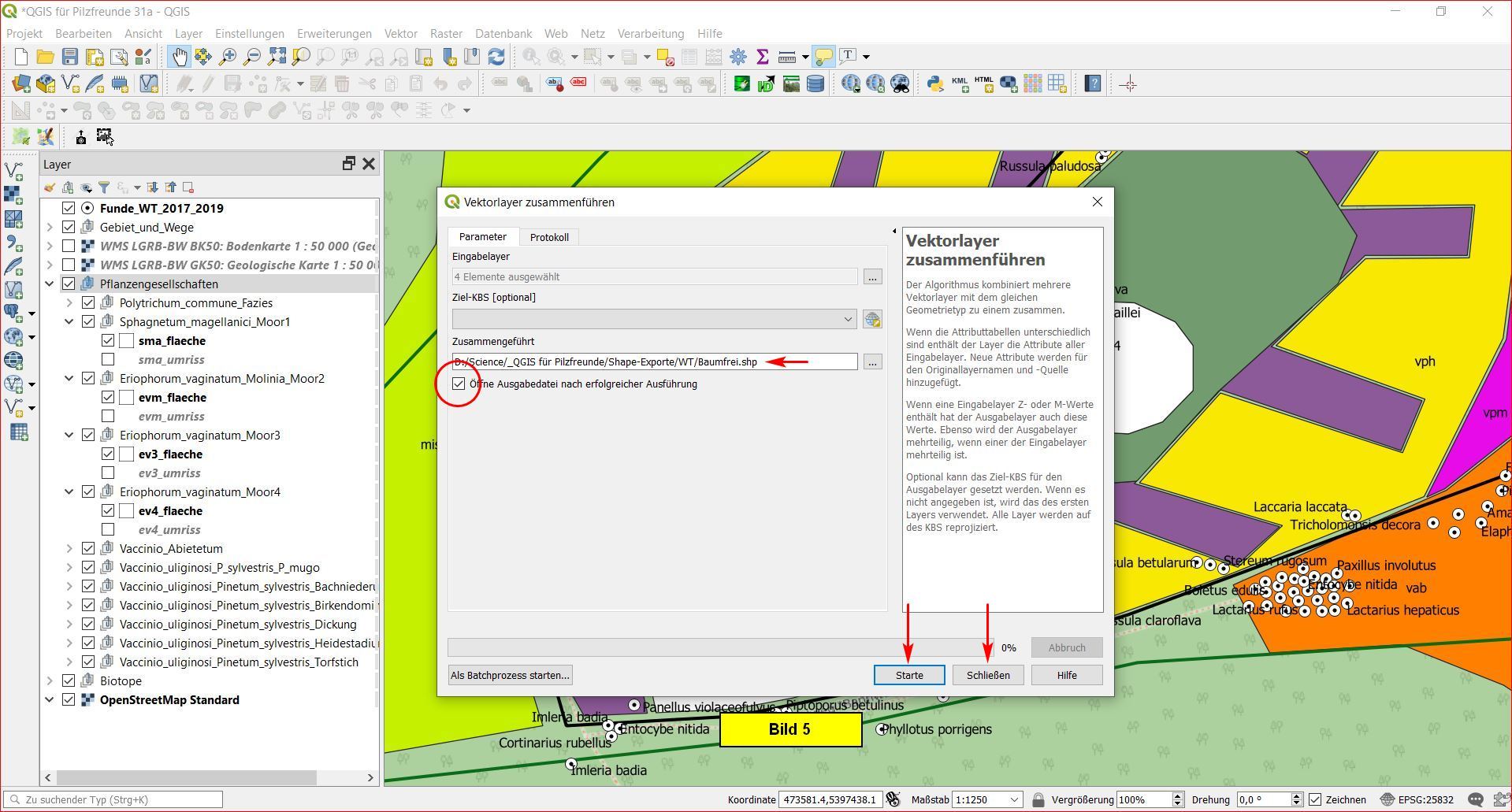Expand the Biotope layer group
Viewport: 1512px width, 812px height.
click(x=50, y=680)
